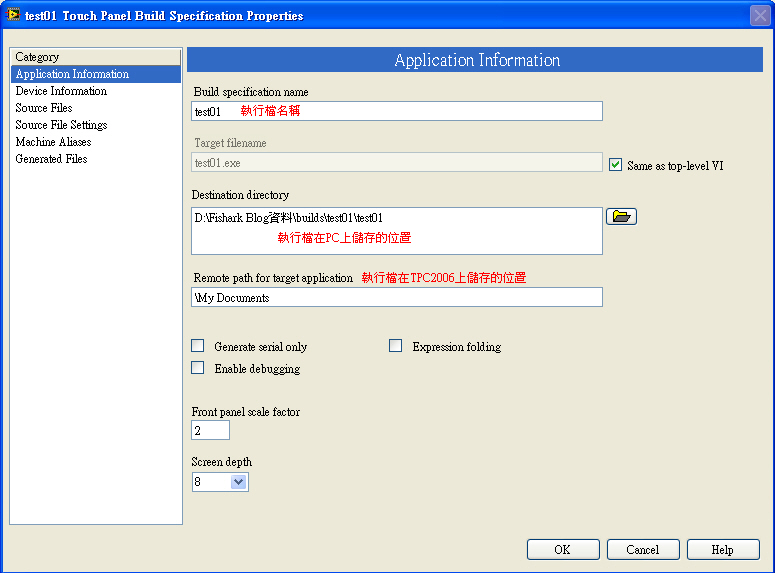Image resolution: width=775 pixels, height=573 pixels.
Task: Confirm with the OK button
Action: 563,550
